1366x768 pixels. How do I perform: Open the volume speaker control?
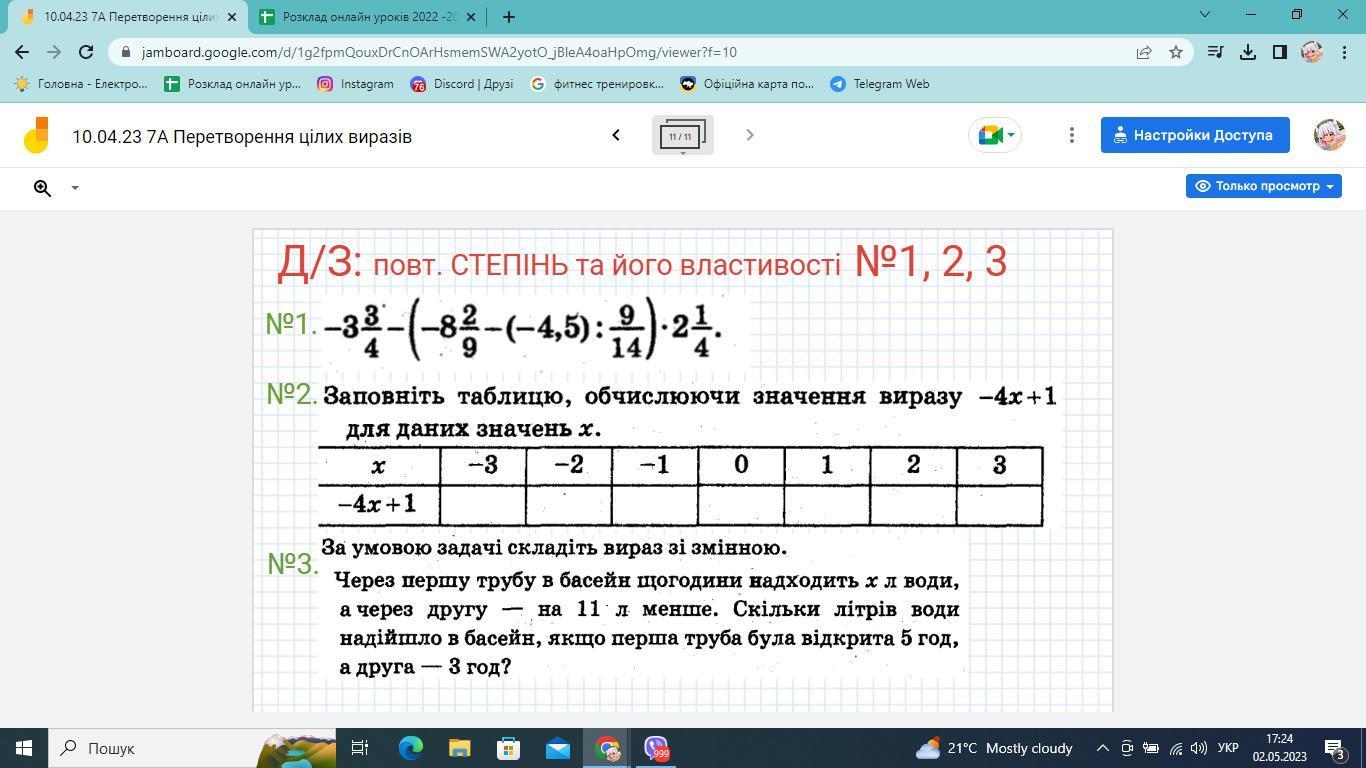coord(1198,748)
